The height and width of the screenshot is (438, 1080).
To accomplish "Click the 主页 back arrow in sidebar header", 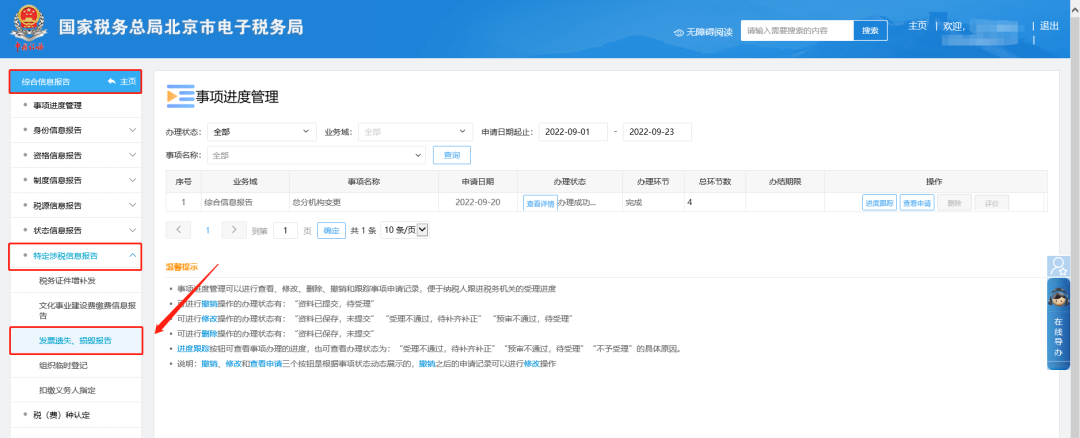I will [111, 81].
